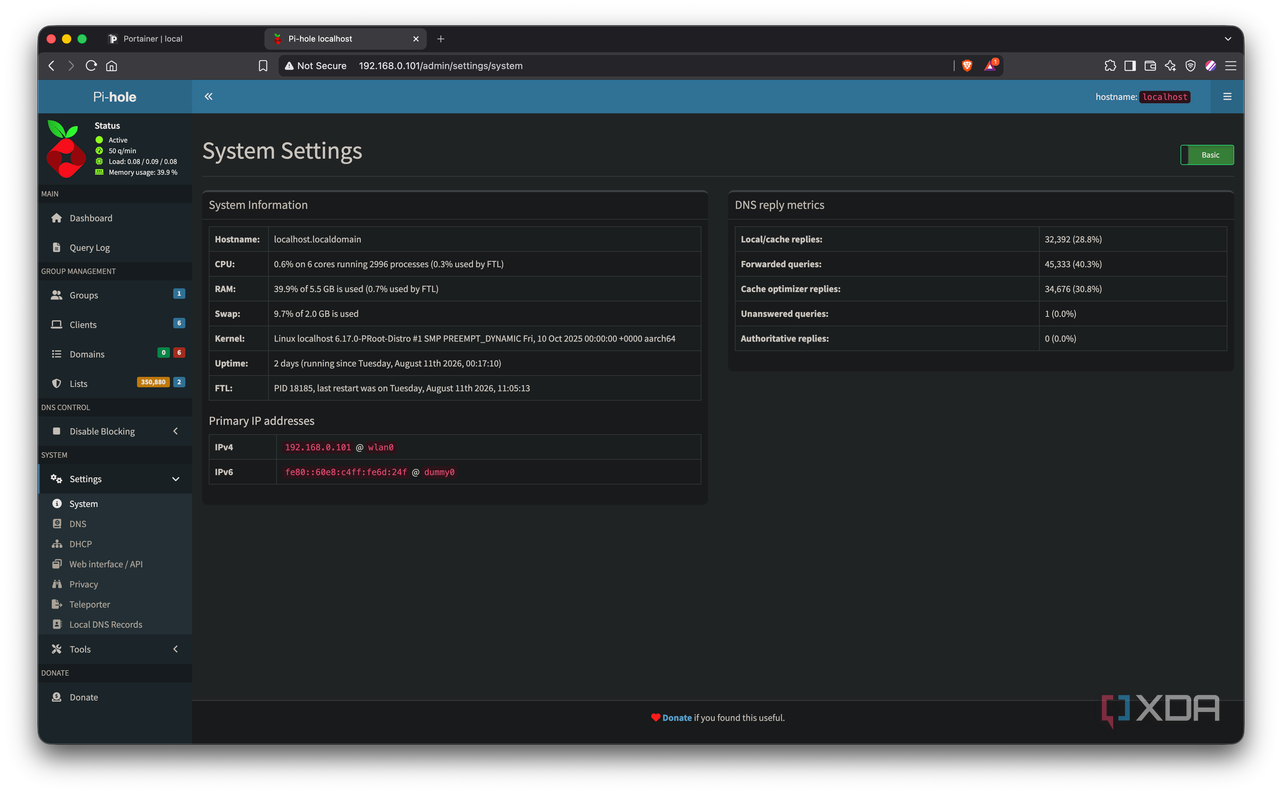This screenshot has width=1282, height=794.
Task: Open the browser main menu
Action: pyautogui.click(x=1231, y=66)
